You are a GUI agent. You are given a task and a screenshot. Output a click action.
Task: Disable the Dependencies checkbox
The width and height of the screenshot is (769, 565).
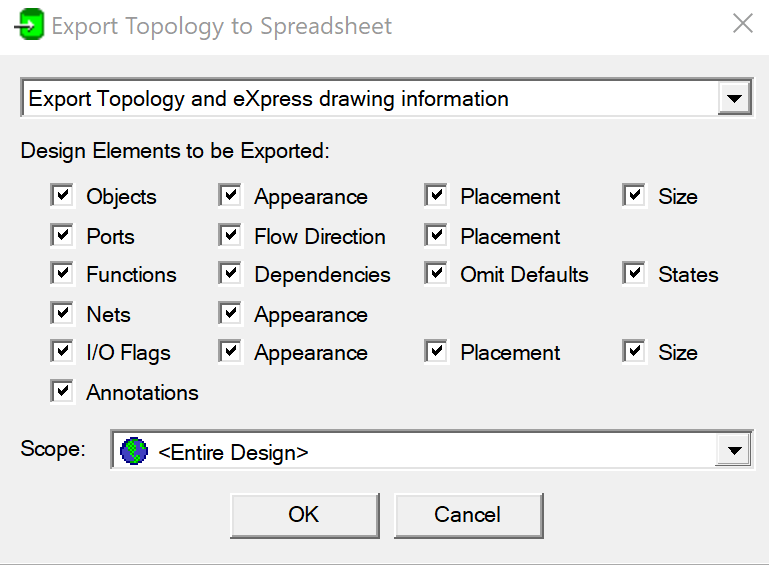coord(231,273)
